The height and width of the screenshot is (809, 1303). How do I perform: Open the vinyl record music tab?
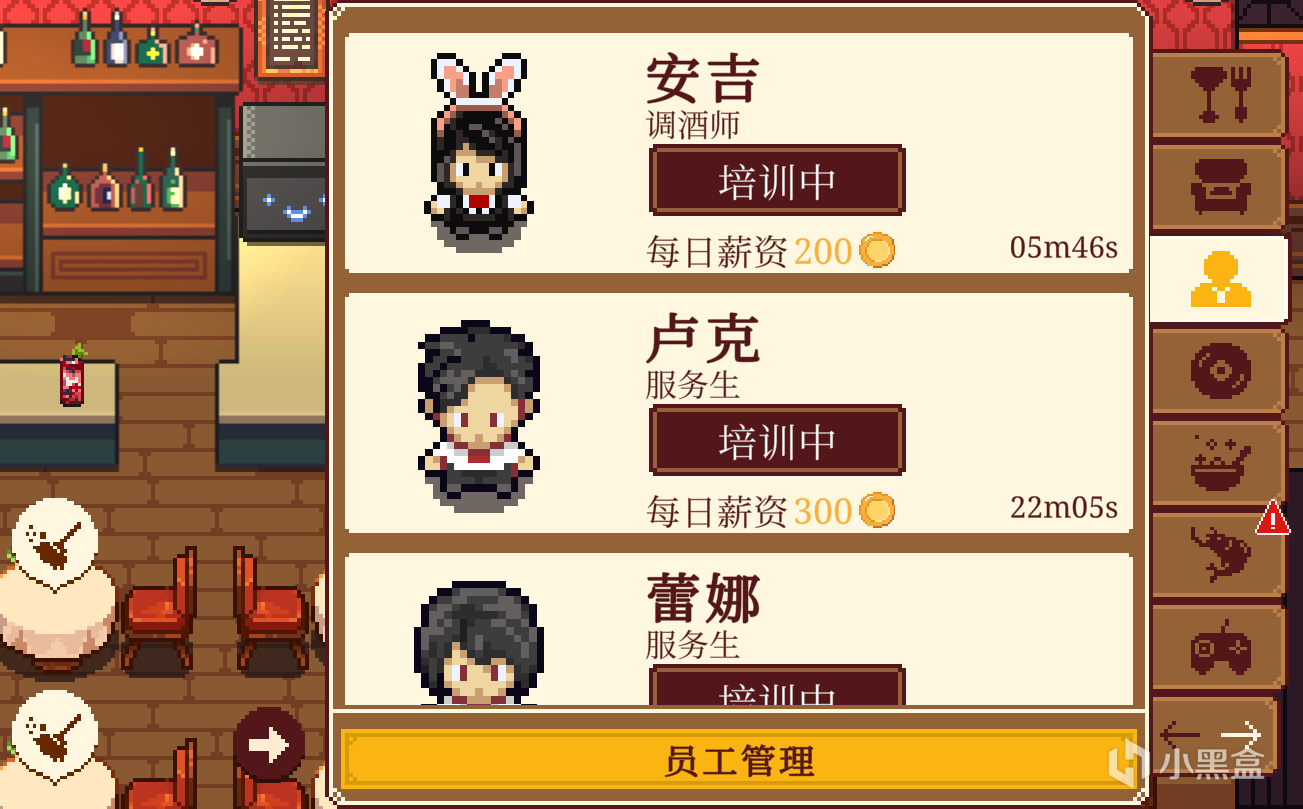tap(1218, 372)
